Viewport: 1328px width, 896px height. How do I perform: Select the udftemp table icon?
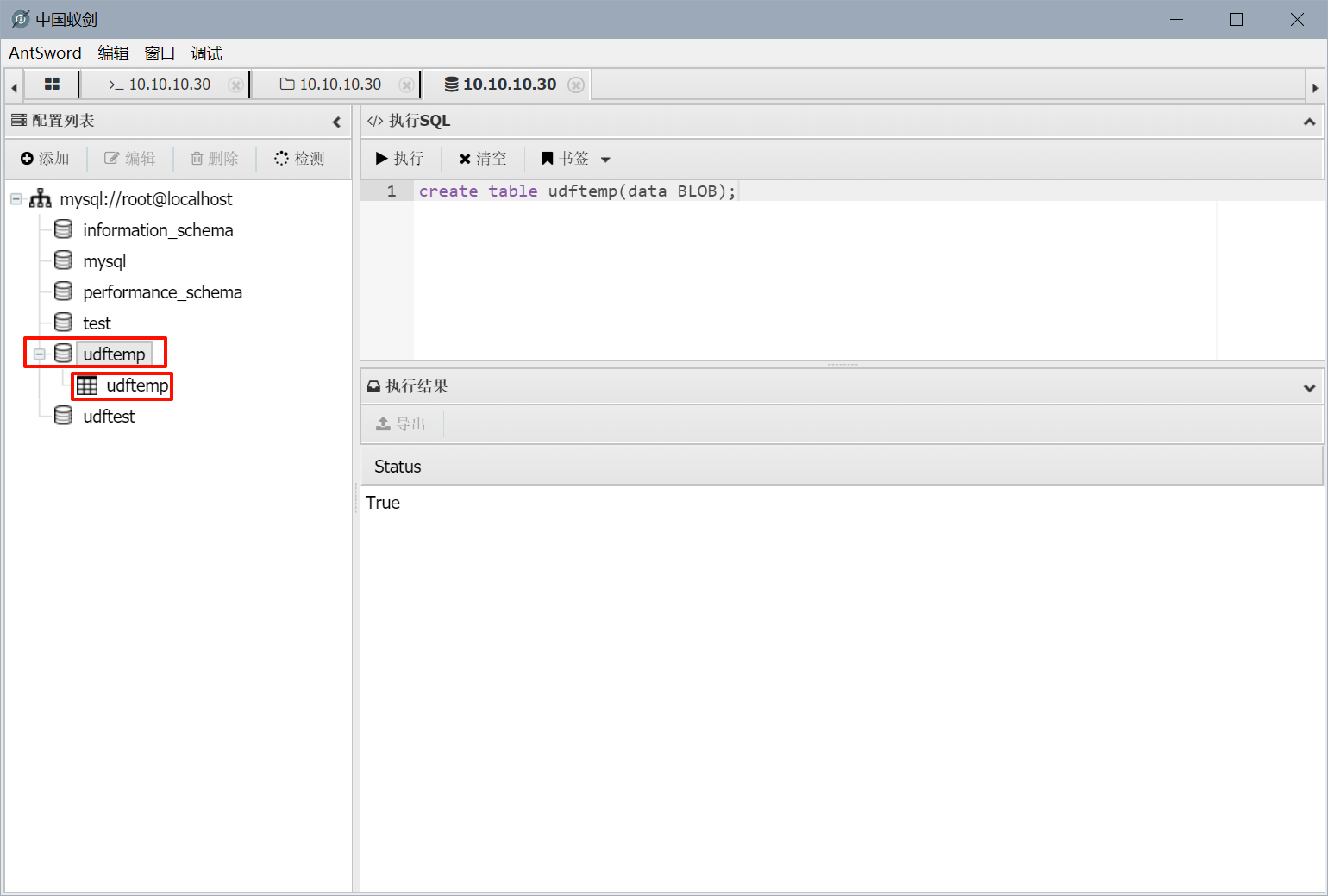tap(87, 385)
